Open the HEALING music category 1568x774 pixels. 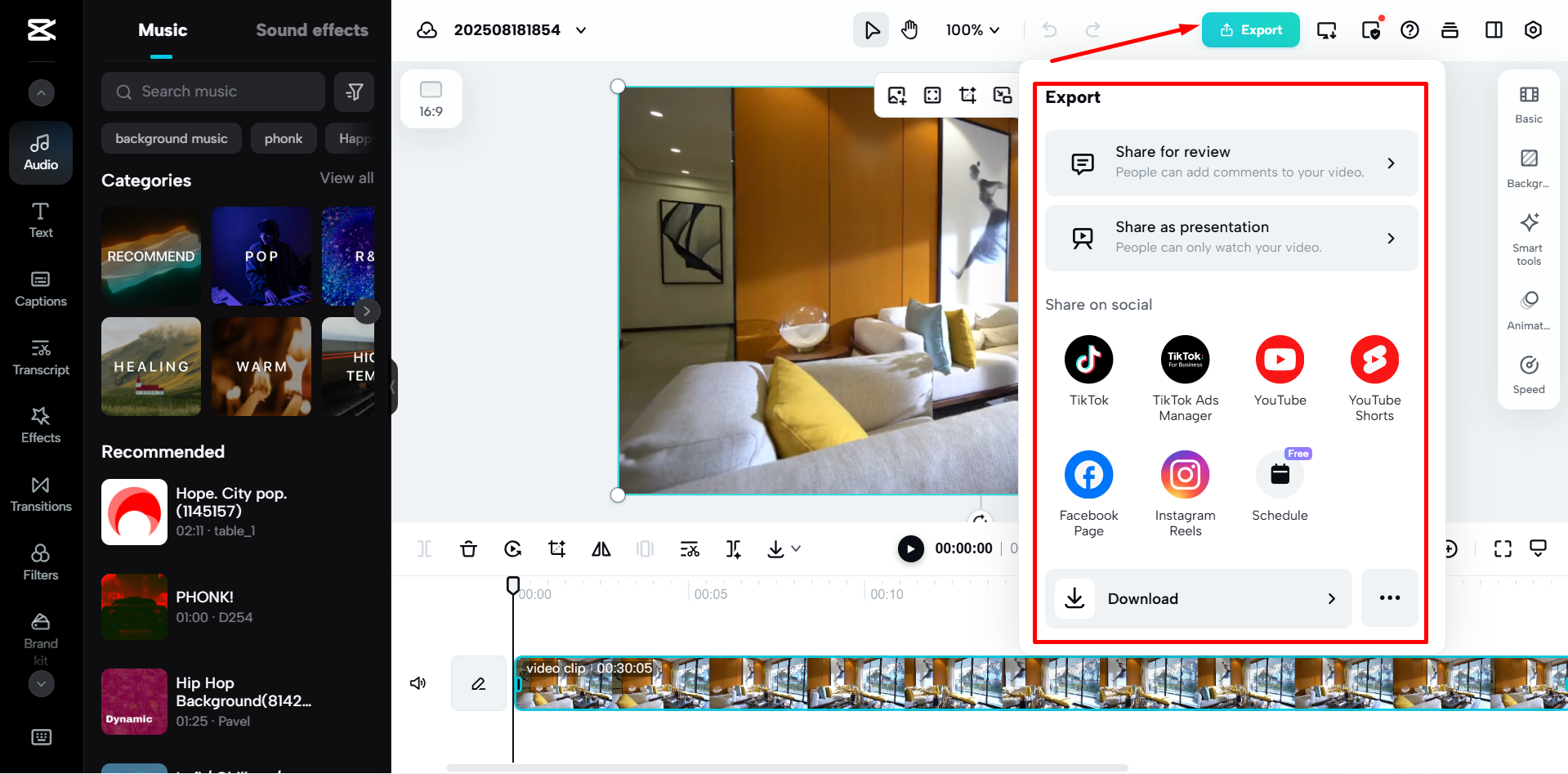coord(151,366)
